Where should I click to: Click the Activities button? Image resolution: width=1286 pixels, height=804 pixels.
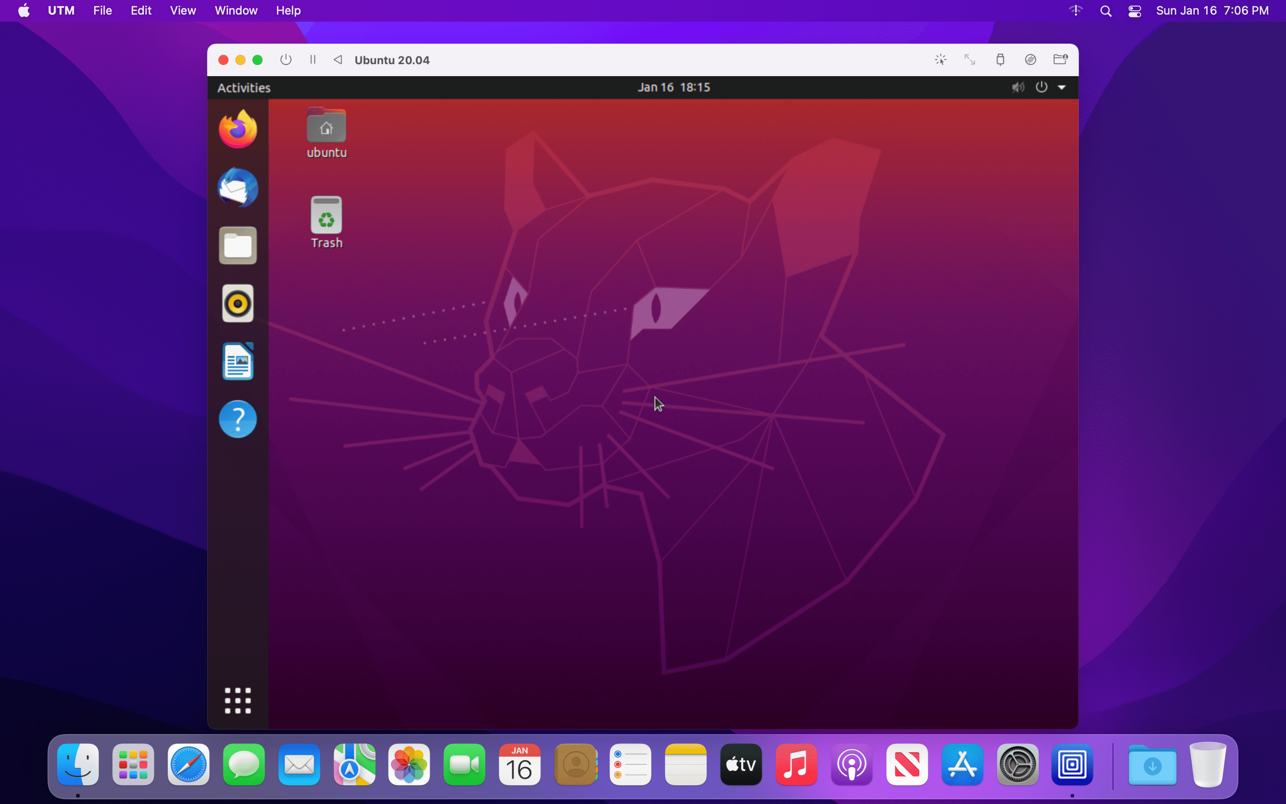pyautogui.click(x=244, y=88)
